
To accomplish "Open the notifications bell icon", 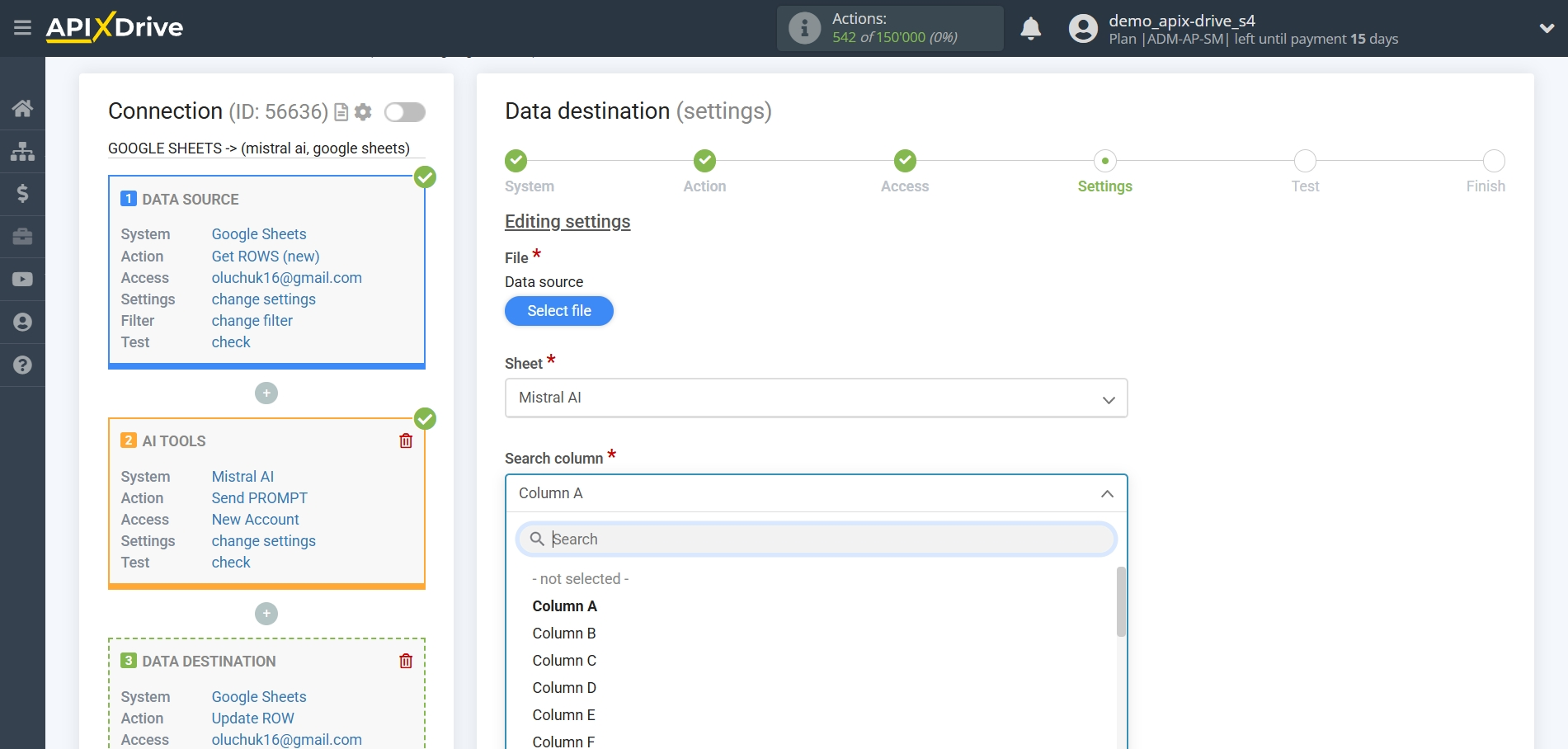I will pyautogui.click(x=1030, y=27).
